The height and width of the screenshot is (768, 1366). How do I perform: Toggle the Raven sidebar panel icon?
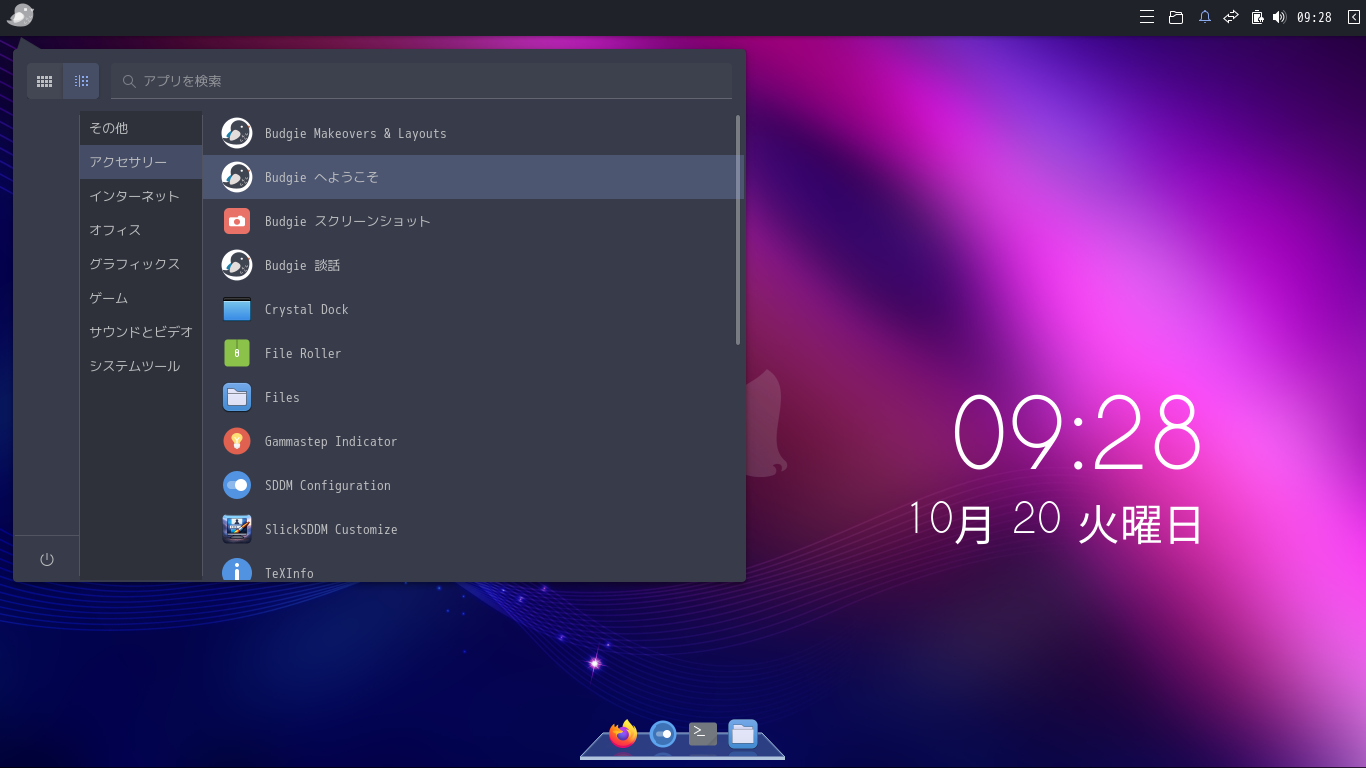(x=1353, y=17)
